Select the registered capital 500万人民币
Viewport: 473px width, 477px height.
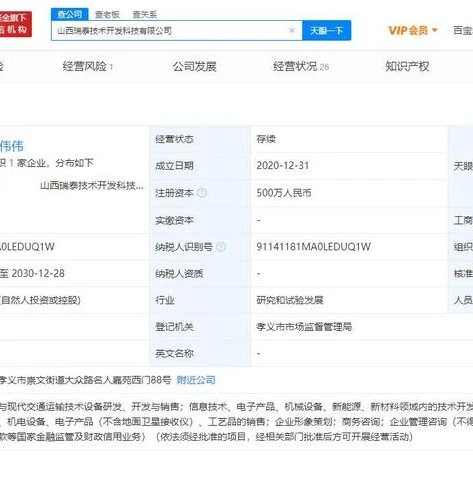(284, 193)
